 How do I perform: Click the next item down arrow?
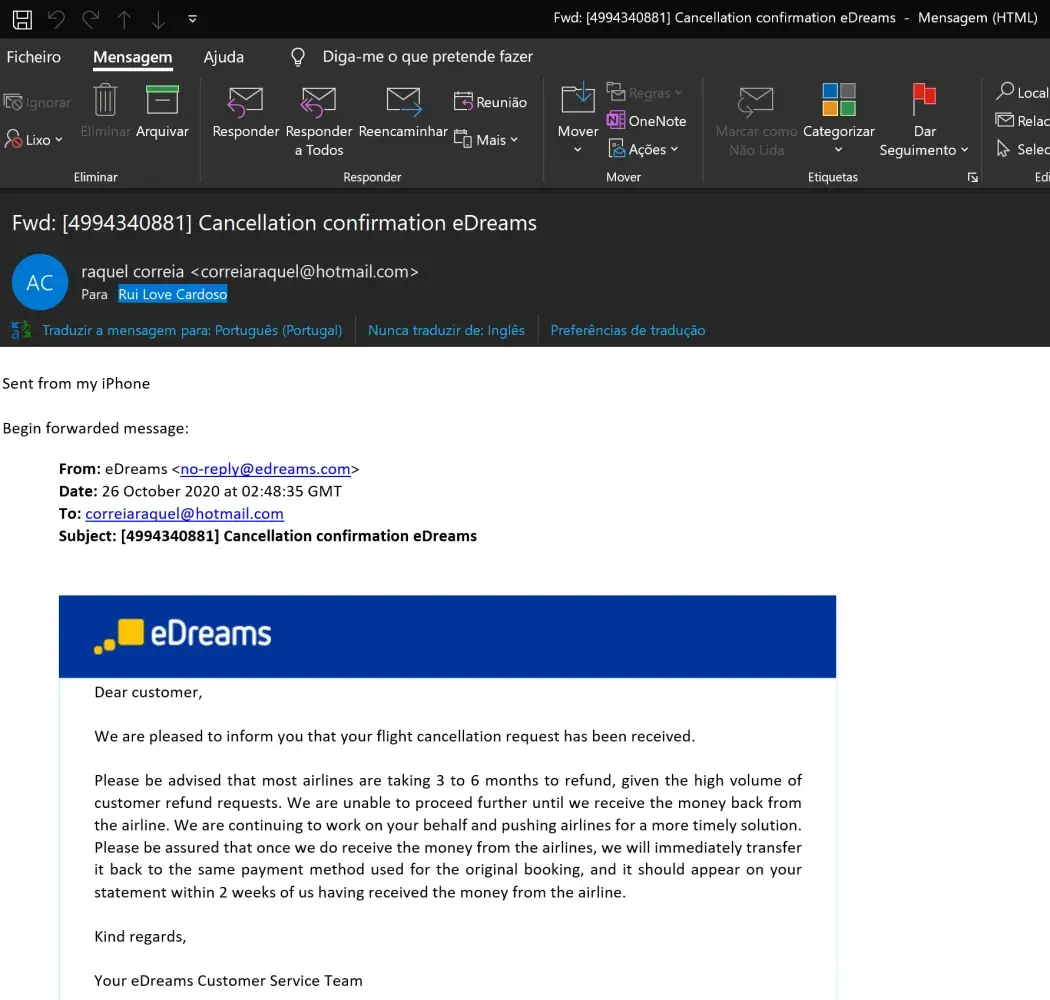coord(158,18)
